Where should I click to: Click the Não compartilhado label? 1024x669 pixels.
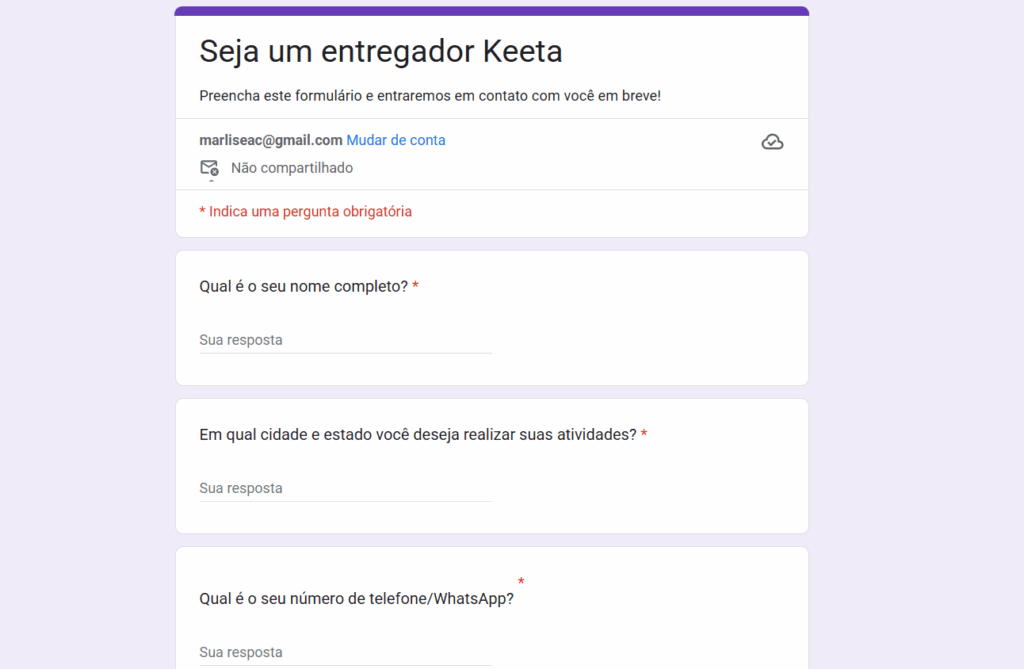[292, 168]
